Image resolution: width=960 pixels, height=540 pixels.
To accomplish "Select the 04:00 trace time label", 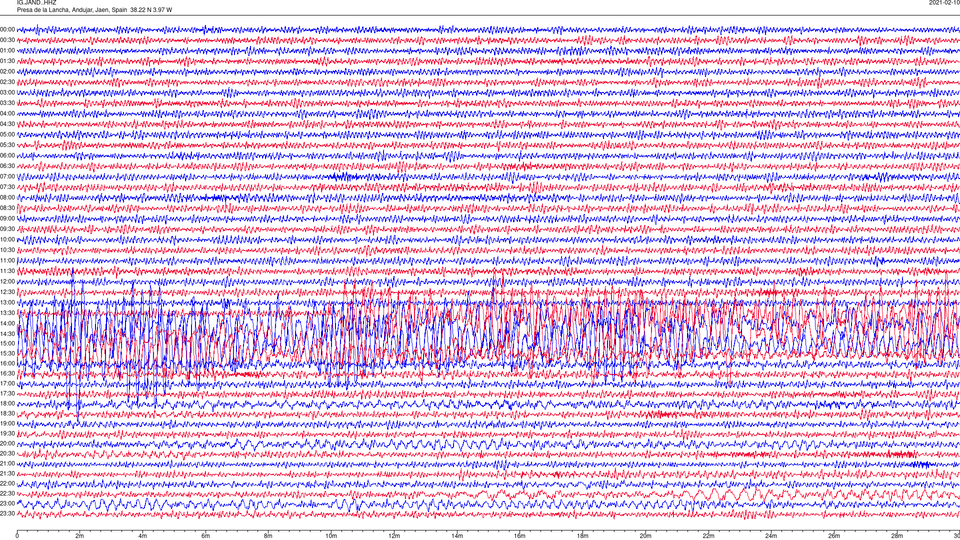I will click(7, 113).
